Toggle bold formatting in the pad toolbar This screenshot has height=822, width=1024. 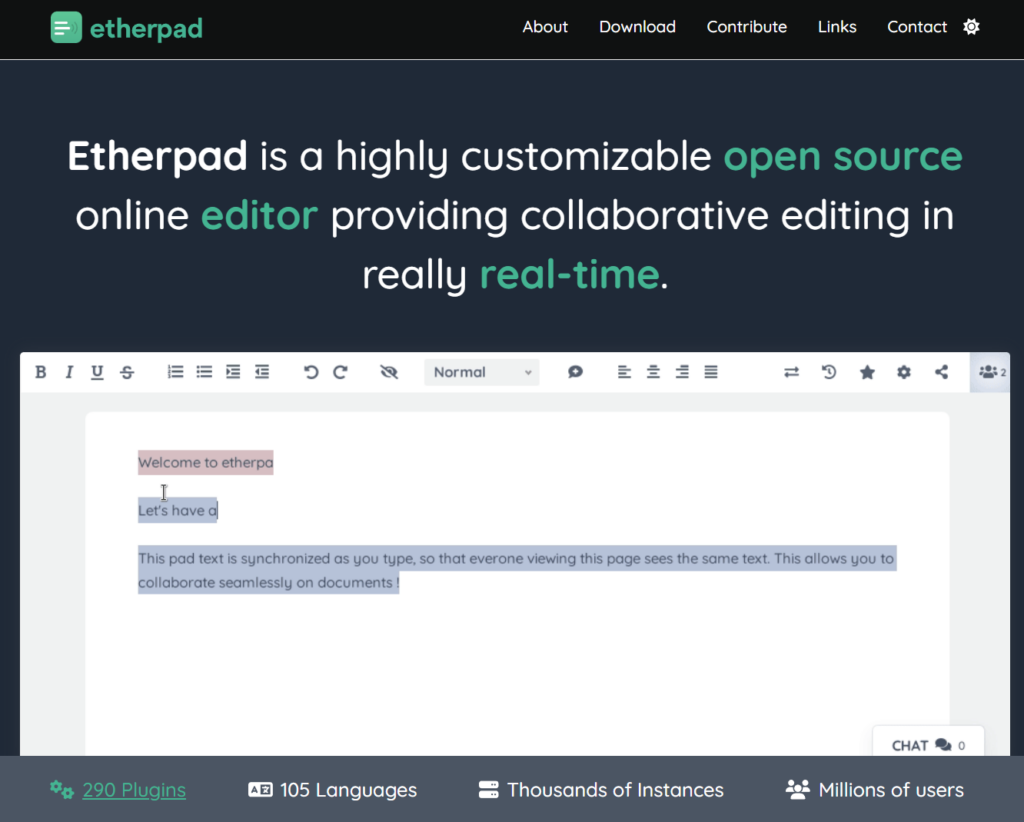pyautogui.click(x=40, y=372)
